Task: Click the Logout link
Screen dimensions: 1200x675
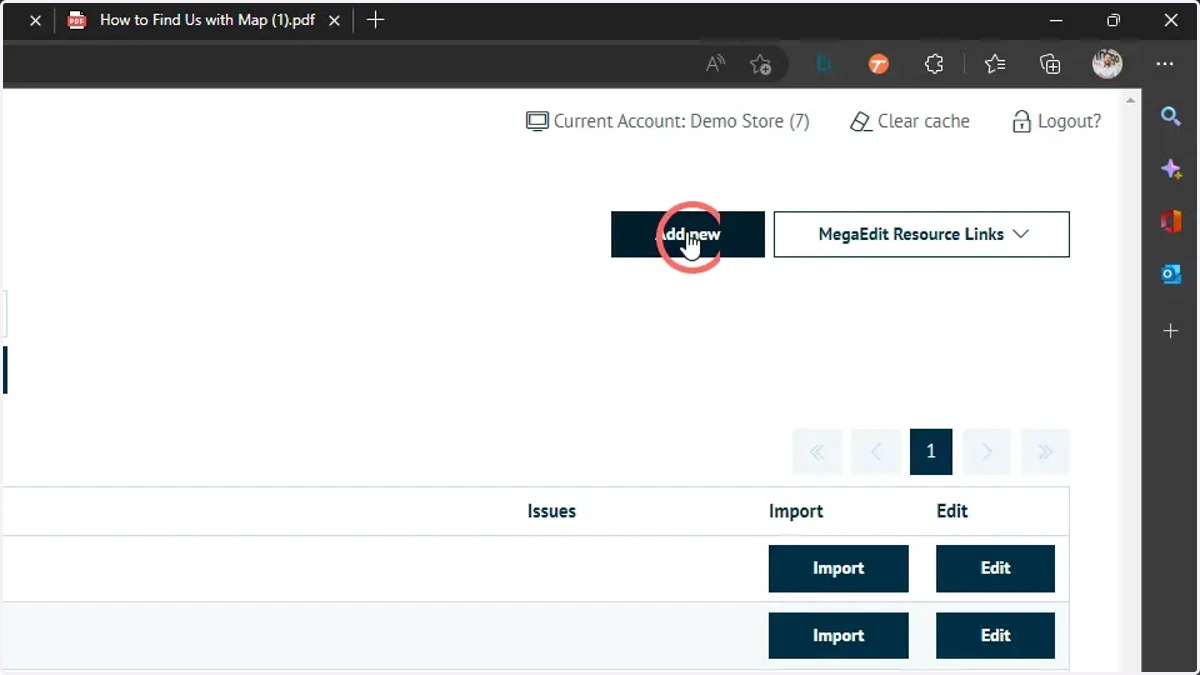Action: click(x=1056, y=121)
